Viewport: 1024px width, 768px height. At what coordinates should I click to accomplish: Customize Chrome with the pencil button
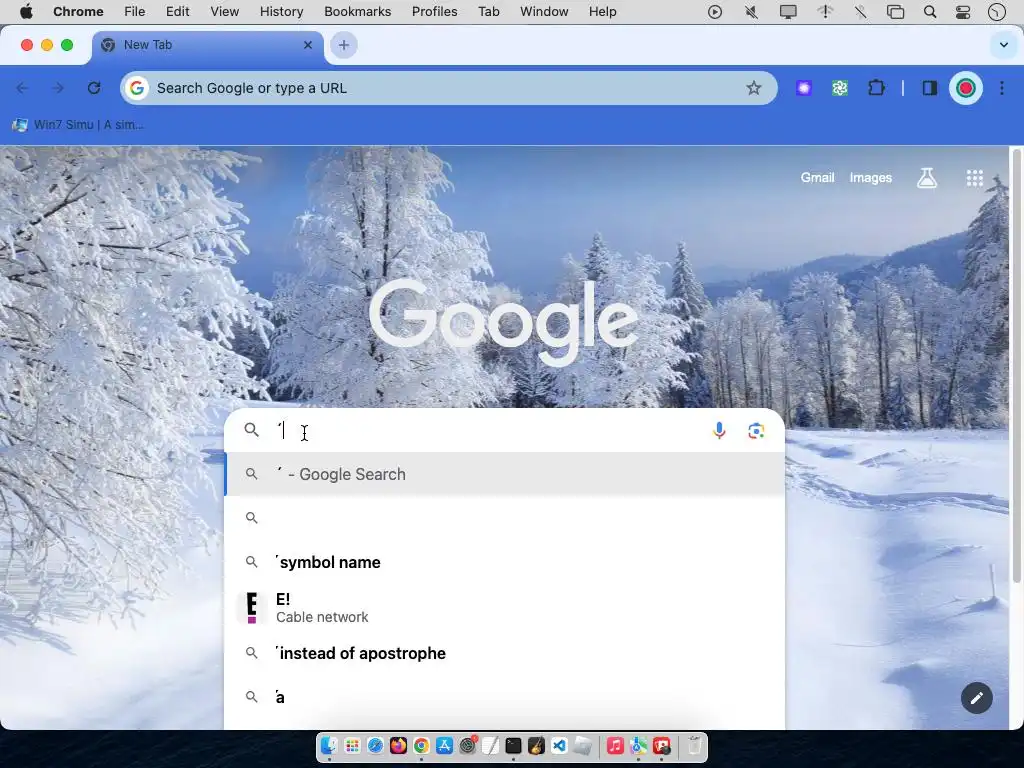coord(976,698)
